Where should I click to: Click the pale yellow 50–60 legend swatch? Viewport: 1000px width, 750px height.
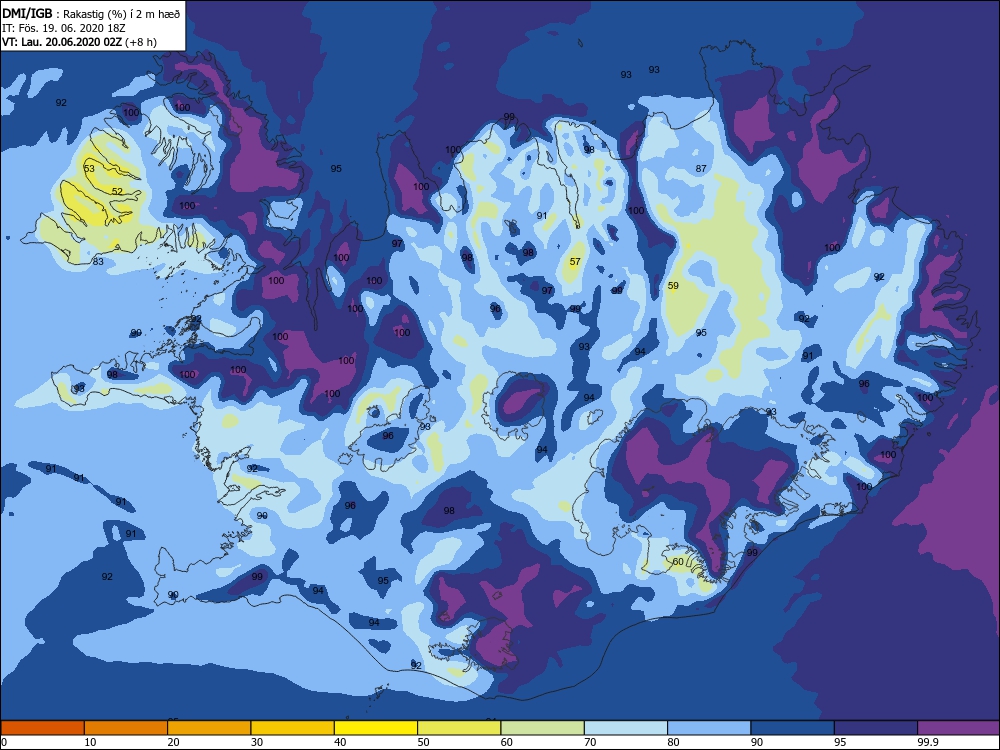[x=459, y=728]
